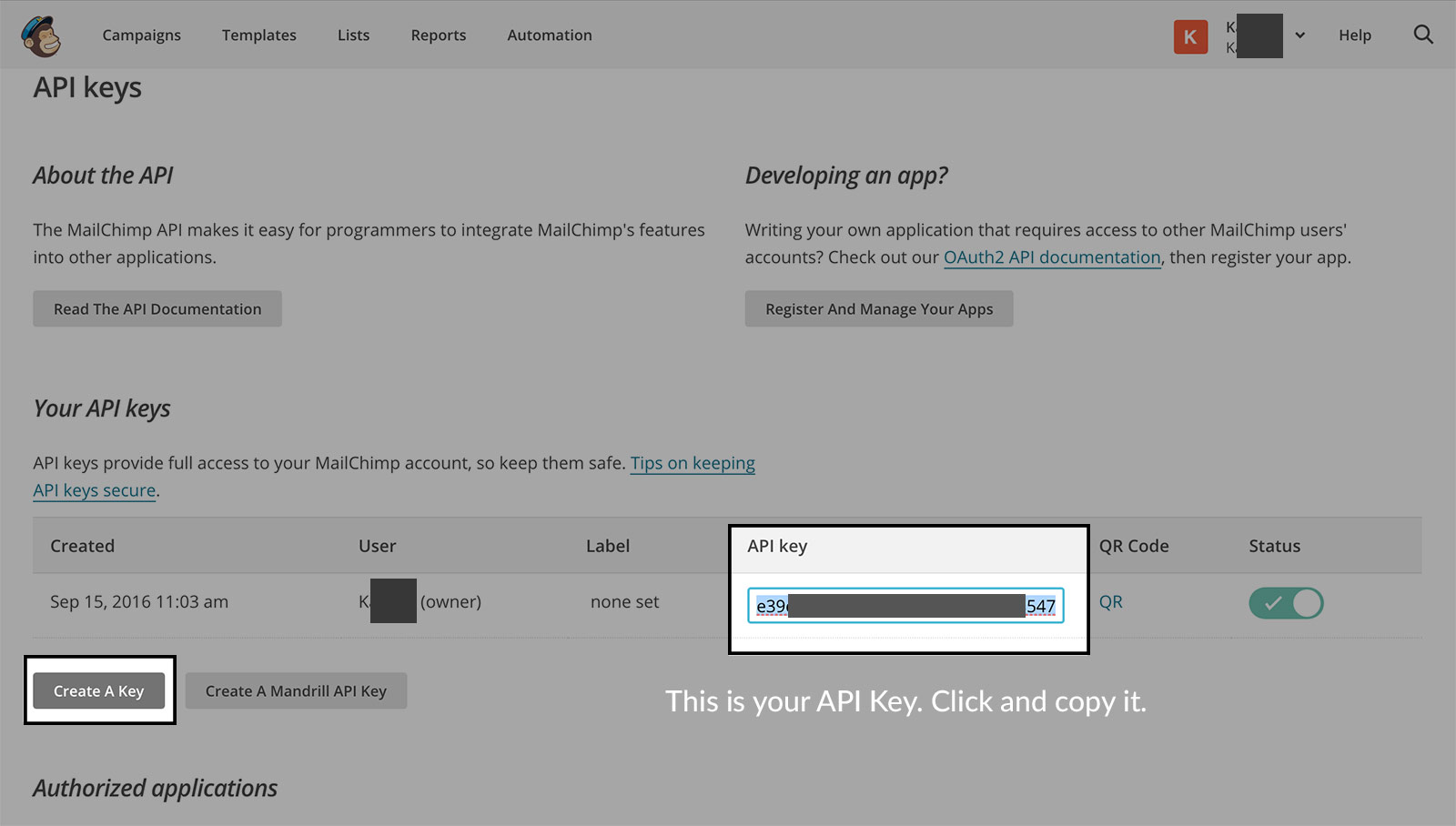
Task: Select the API key text field
Action: [905, 604]
